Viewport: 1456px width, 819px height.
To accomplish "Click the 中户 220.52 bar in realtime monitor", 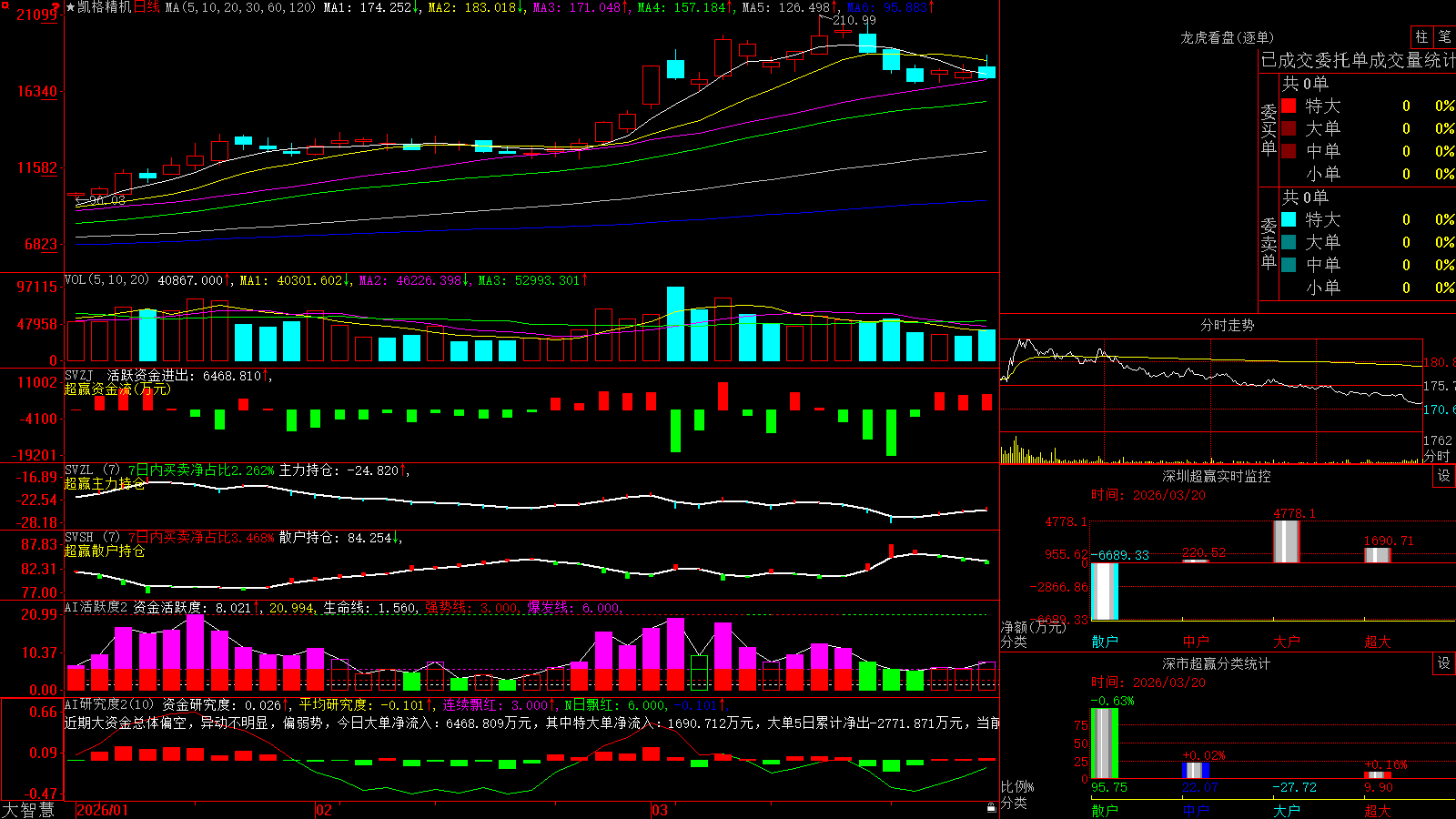I will click(1195, 561).
